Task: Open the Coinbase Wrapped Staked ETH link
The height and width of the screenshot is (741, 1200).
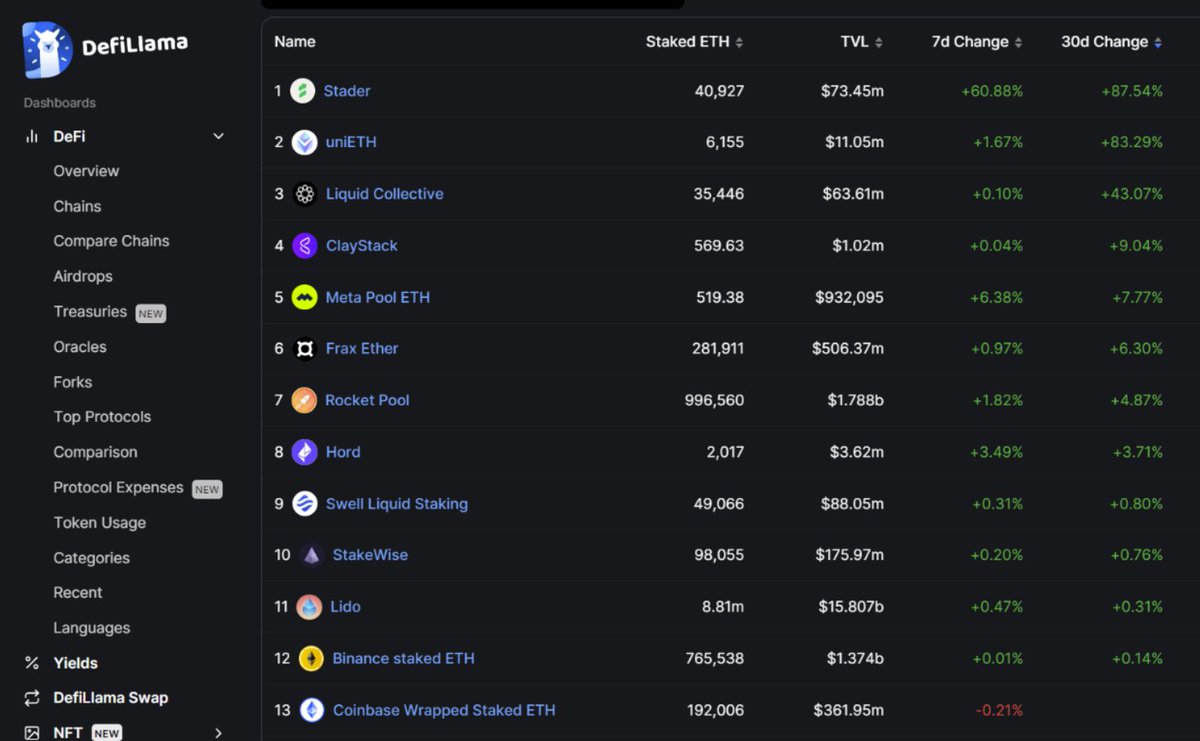Action: 444,711
